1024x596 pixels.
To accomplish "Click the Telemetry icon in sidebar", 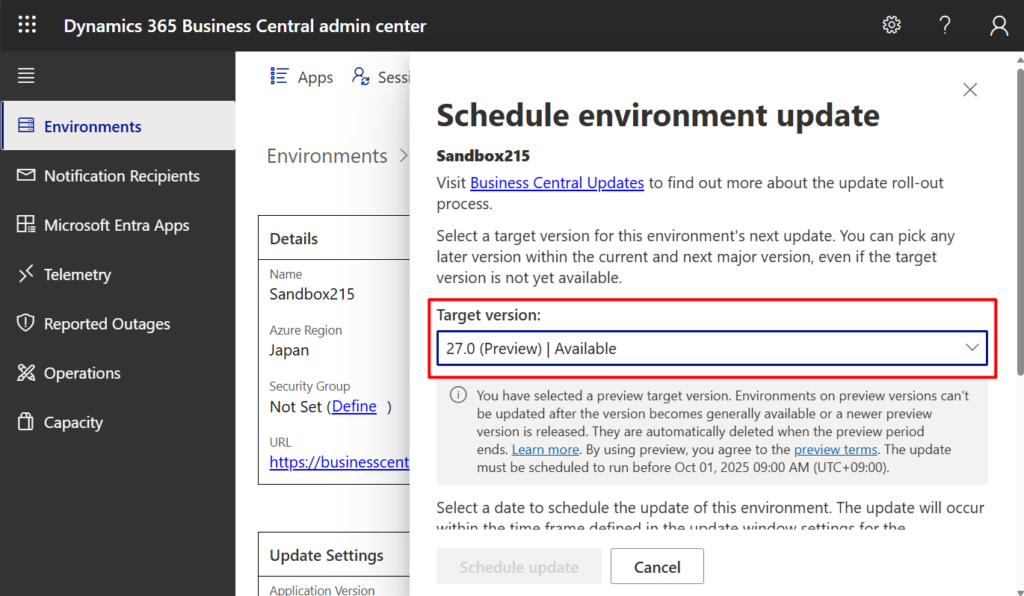I will coord(26,274).
